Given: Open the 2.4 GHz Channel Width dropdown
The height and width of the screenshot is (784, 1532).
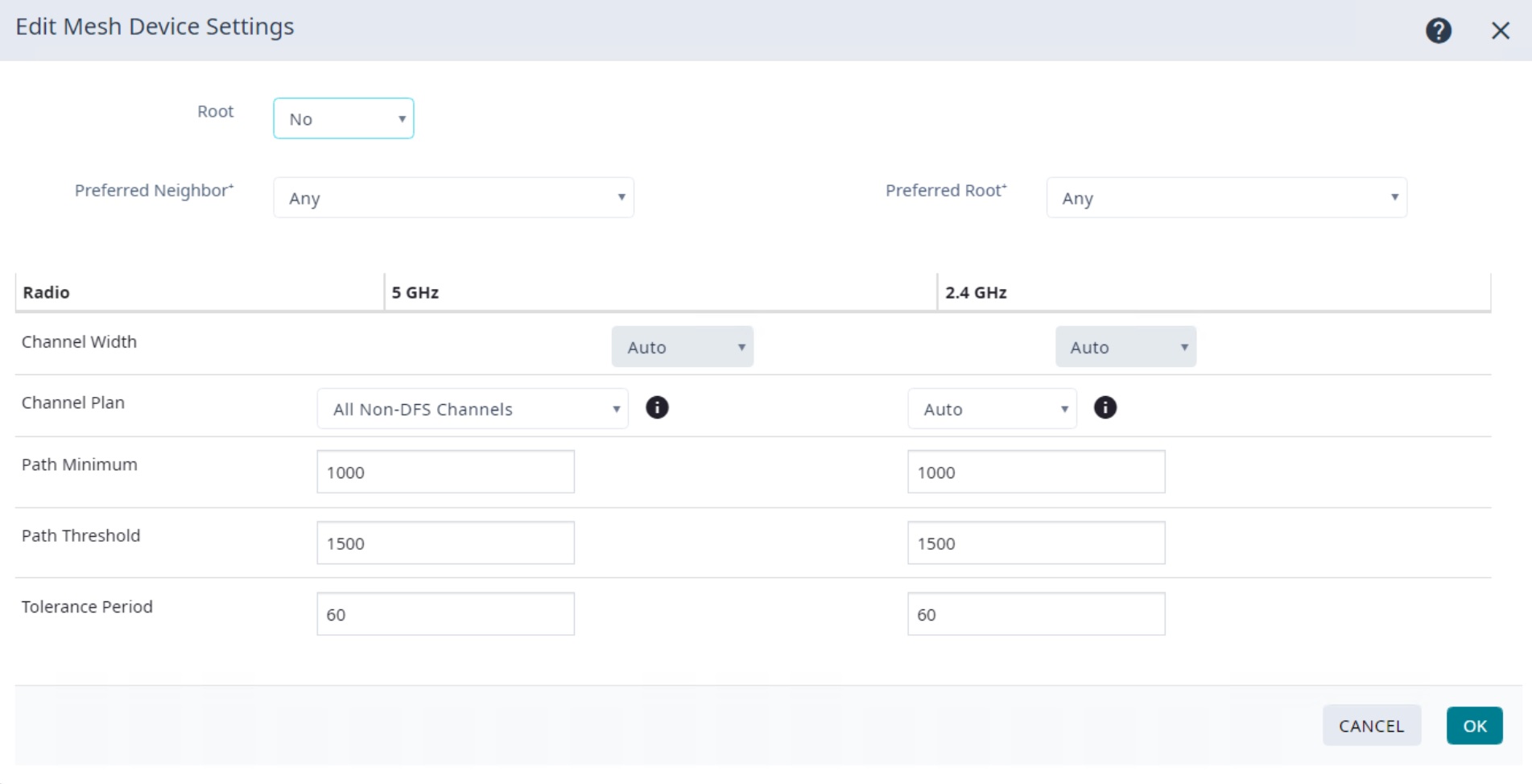Looking at the screenshot, I should 1125,346.
